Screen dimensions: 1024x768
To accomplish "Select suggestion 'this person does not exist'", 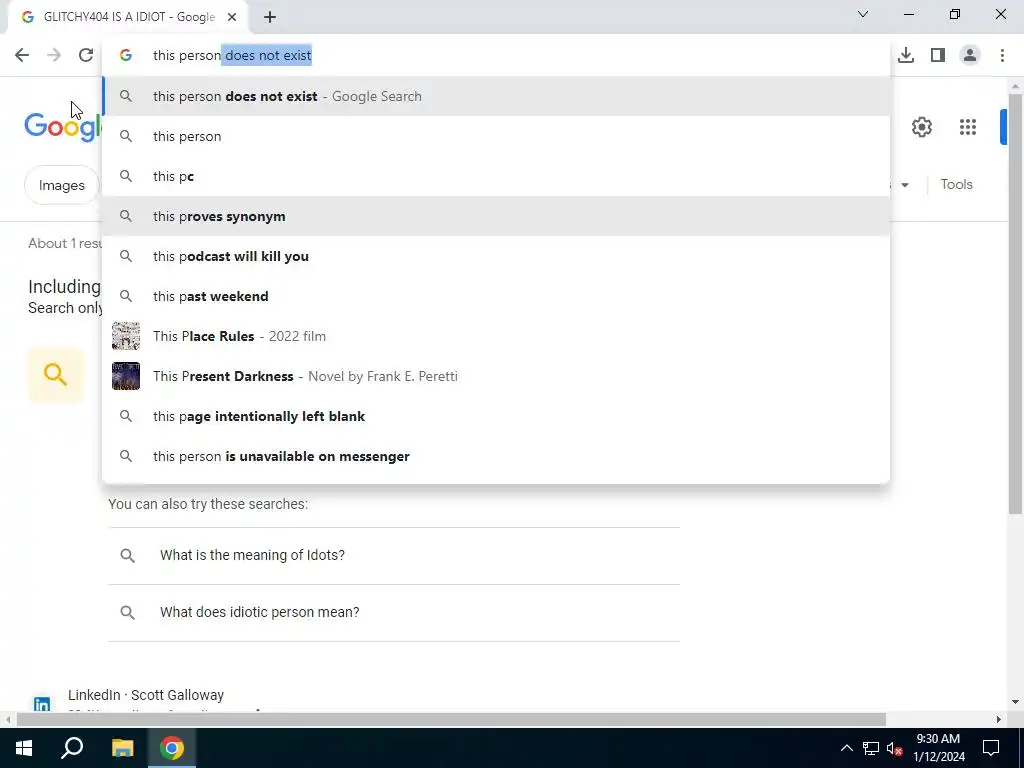I will 496,96.
